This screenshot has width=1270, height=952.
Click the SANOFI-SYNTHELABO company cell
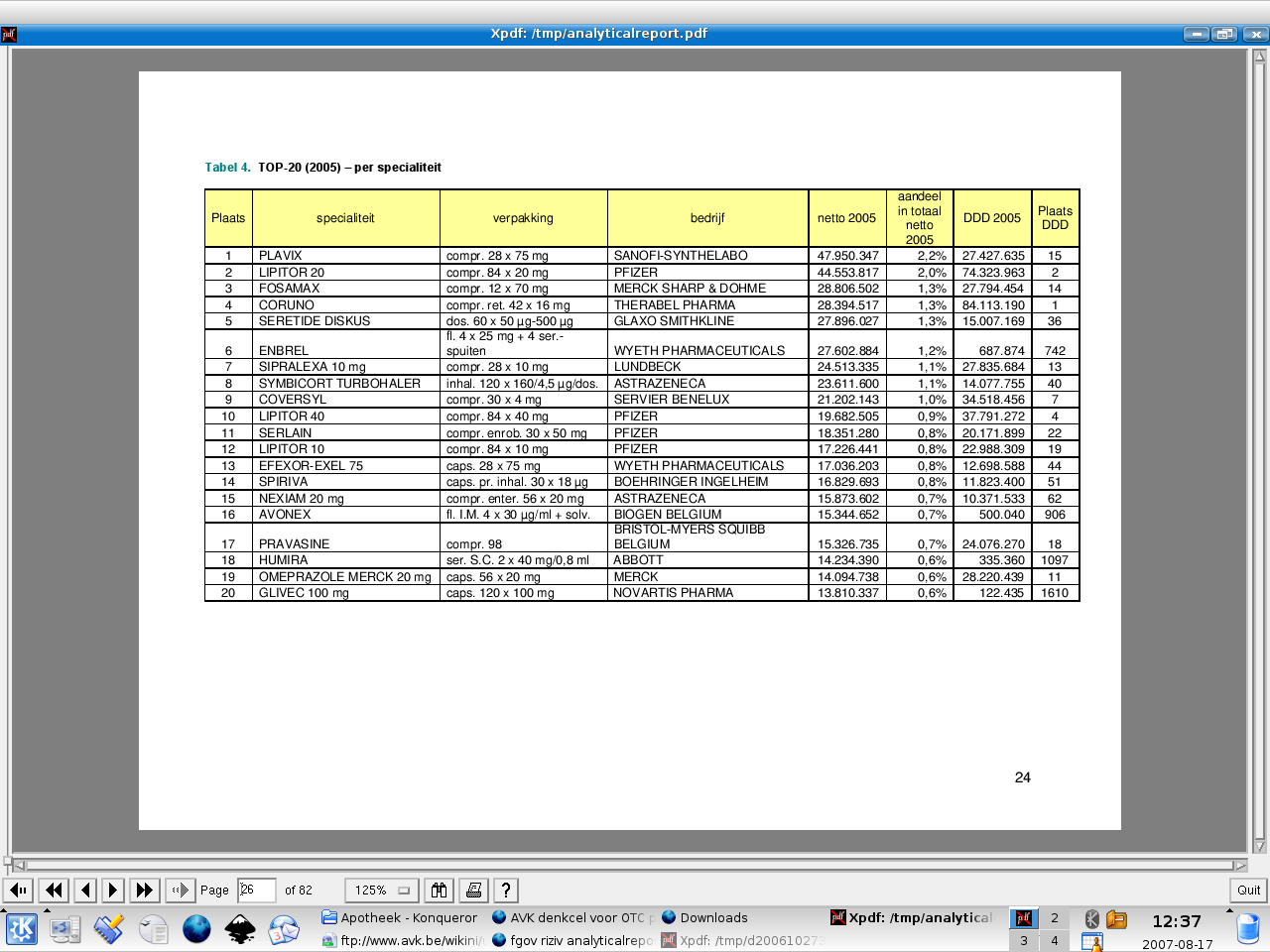click(x=707, y=256)
